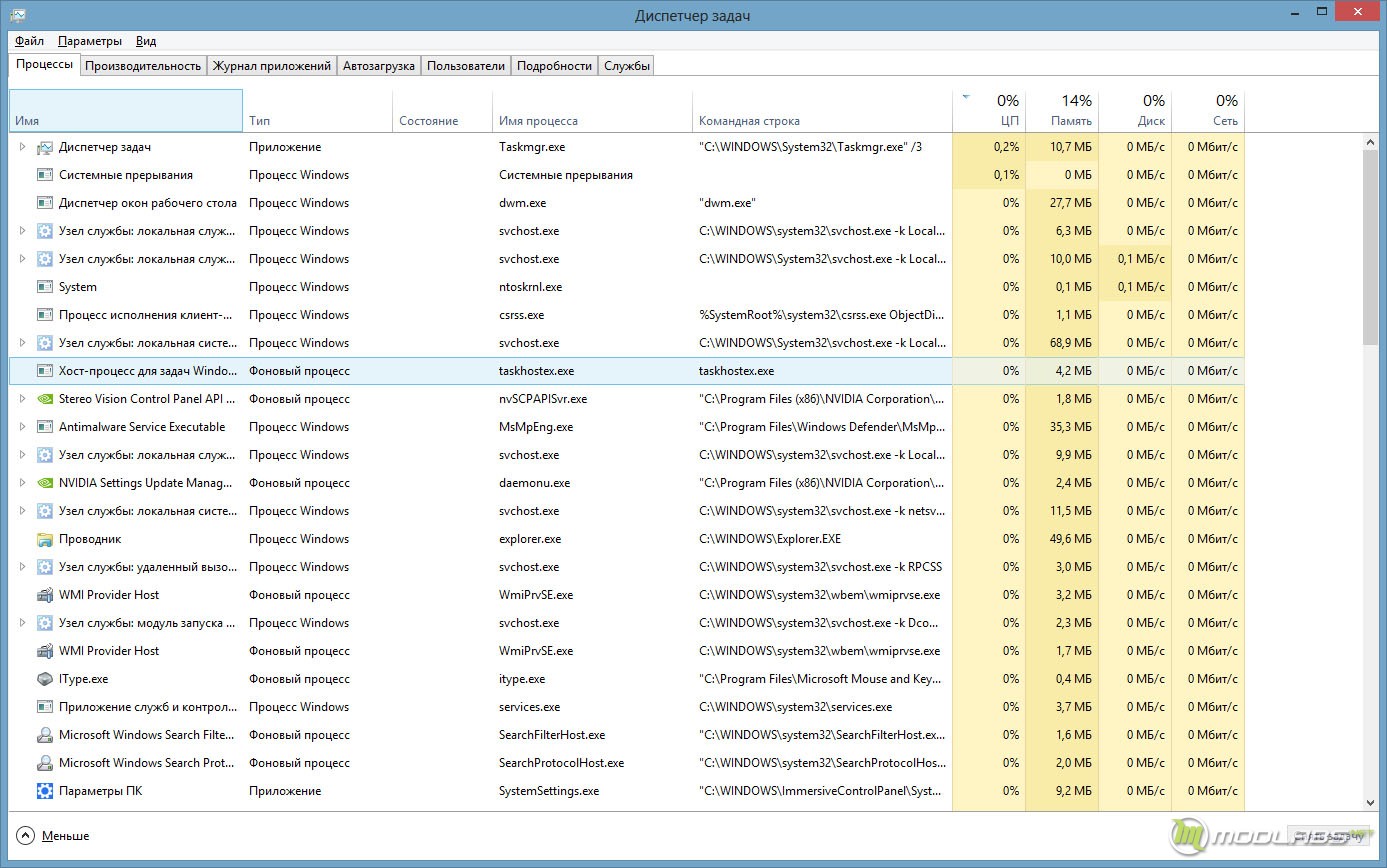Click the Проводник folder icon
Screen dimensions: 1387x868
pyautogui.click(x=45, y=539)
